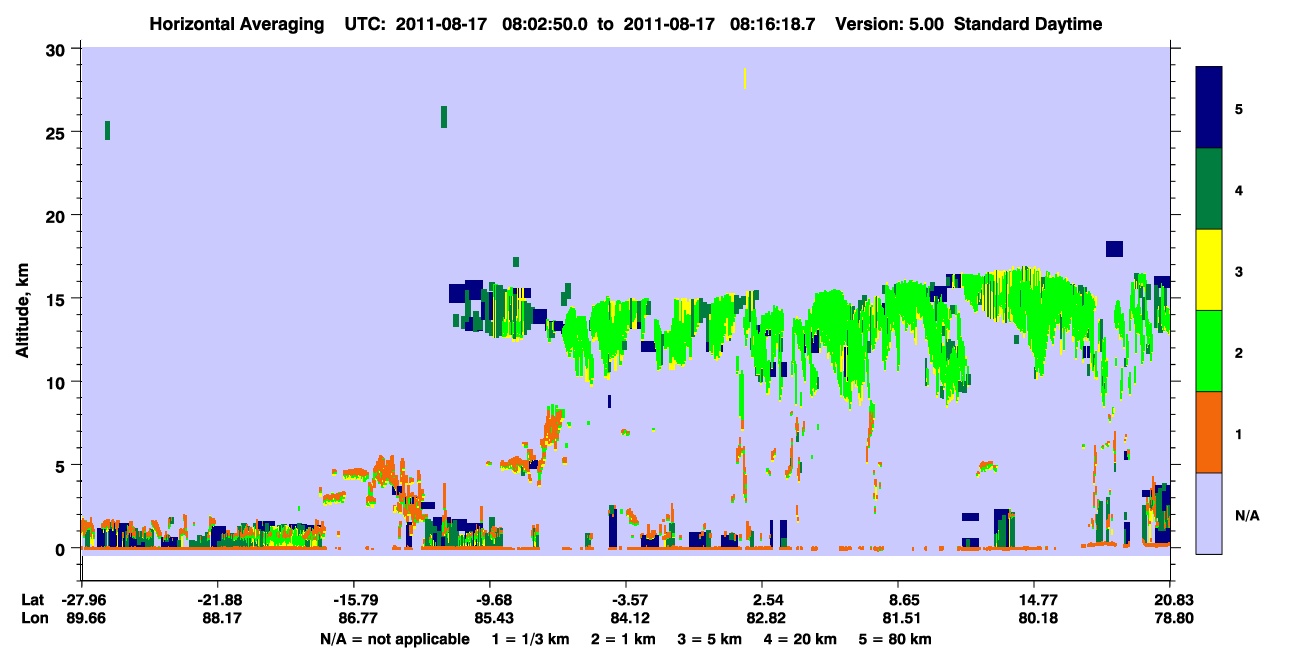1300x667 pixels.
Task: Click the colorbar label '5'
Action: [x=1239, y=109]
